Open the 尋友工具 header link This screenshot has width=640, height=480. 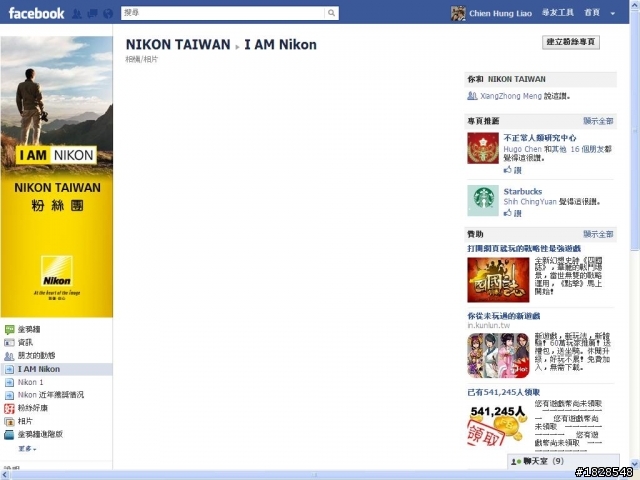tap(558, 13)
